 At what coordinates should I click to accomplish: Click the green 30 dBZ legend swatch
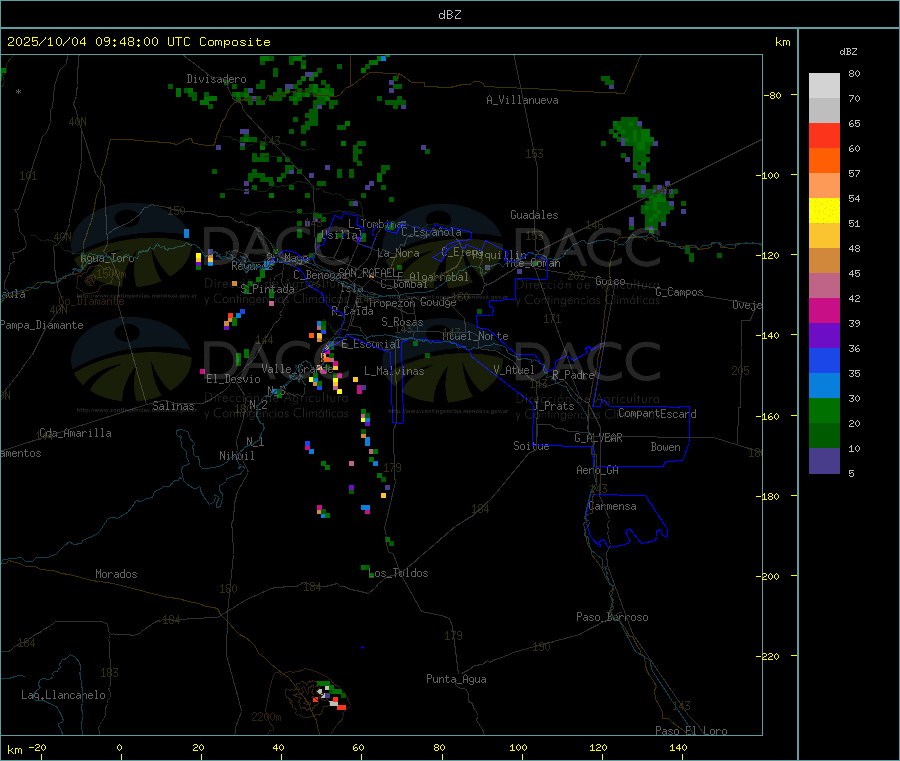point(824,410)
